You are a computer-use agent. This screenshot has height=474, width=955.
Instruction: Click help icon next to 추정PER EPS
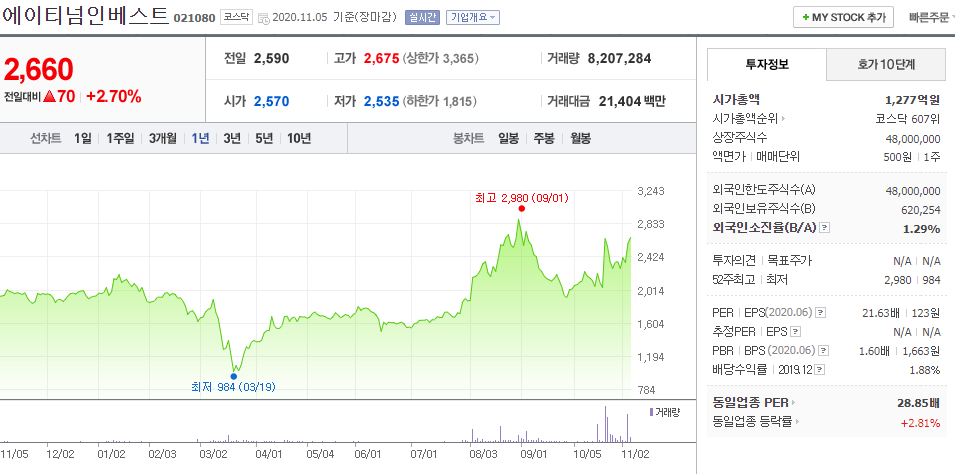coord(795,331)
